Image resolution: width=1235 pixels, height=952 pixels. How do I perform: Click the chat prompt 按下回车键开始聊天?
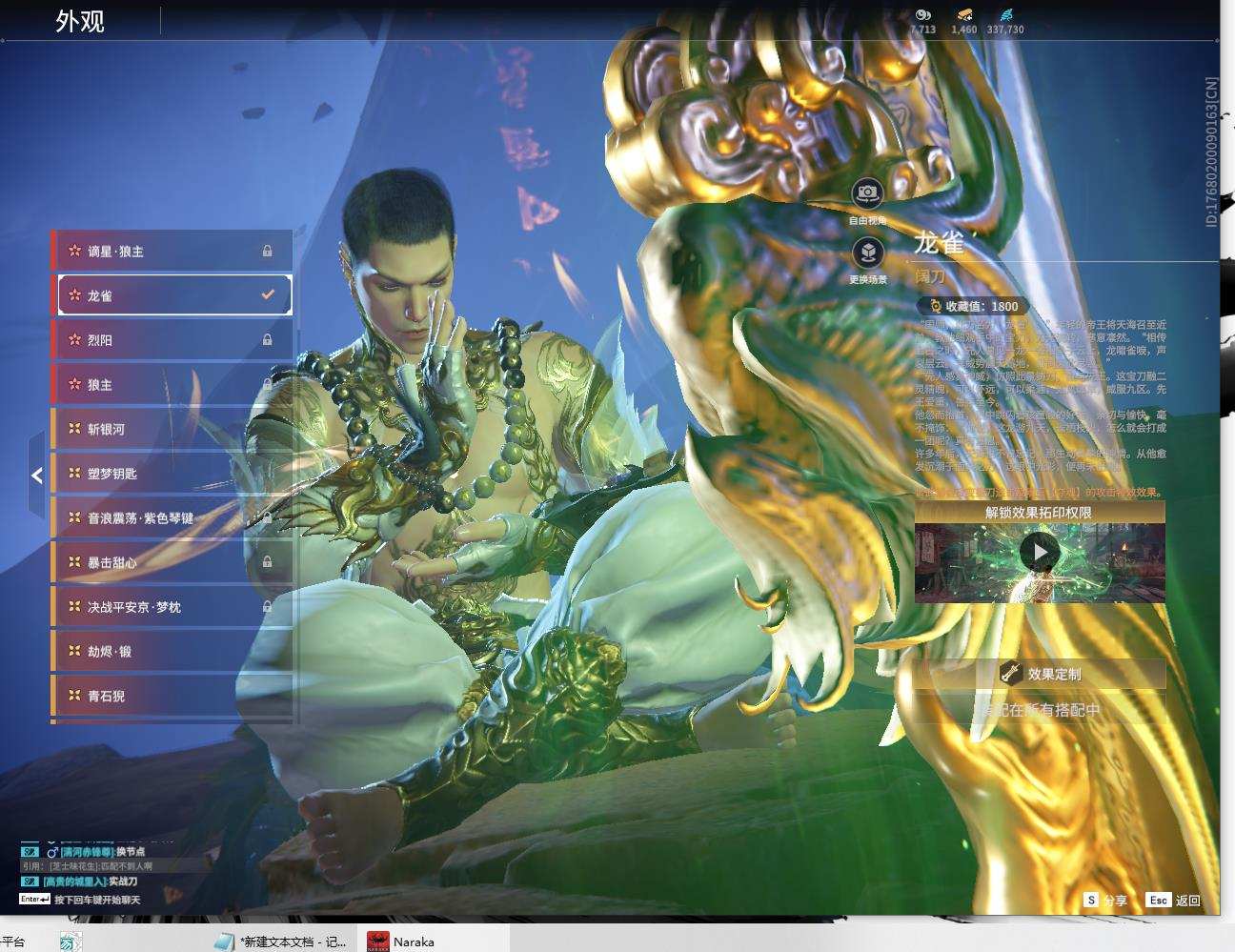97,900
